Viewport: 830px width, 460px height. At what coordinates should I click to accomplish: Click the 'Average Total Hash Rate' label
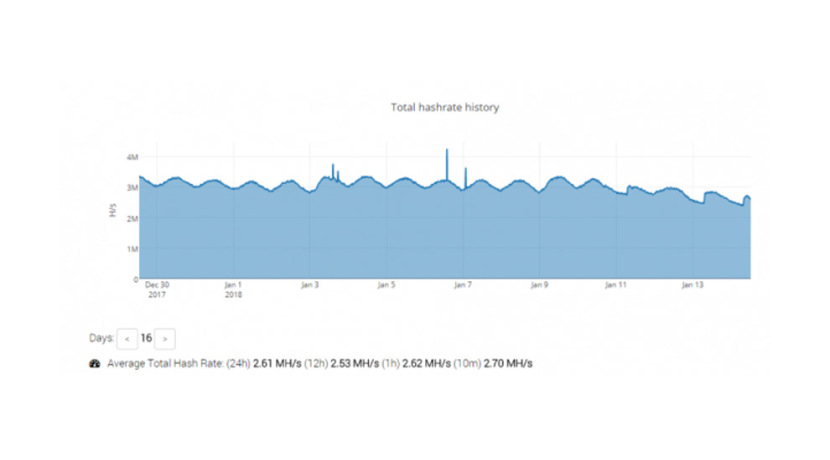[x=165, y=364]
